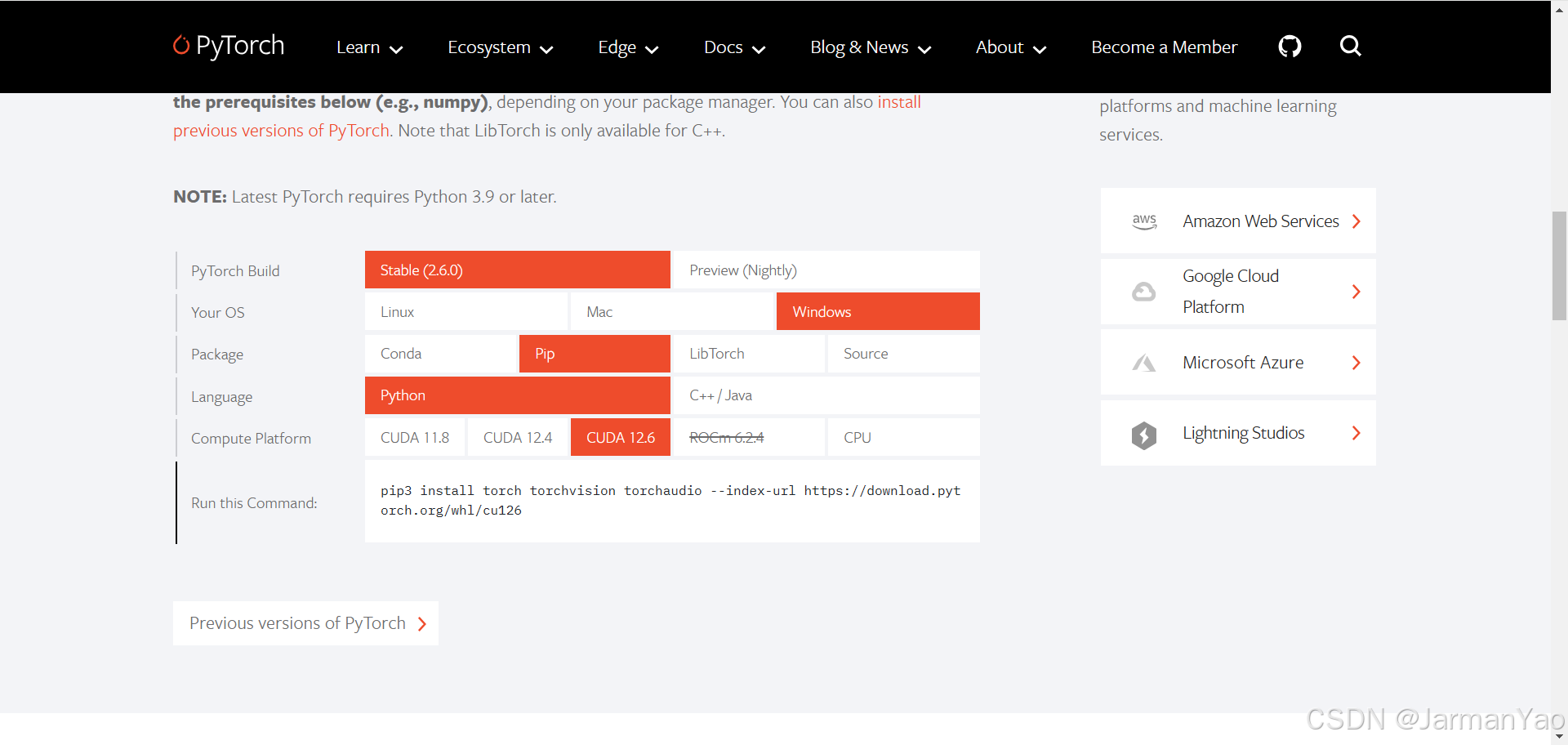Select the Source package option
The height and width of the screenshot is (745, 1568).
pos(903,354)
